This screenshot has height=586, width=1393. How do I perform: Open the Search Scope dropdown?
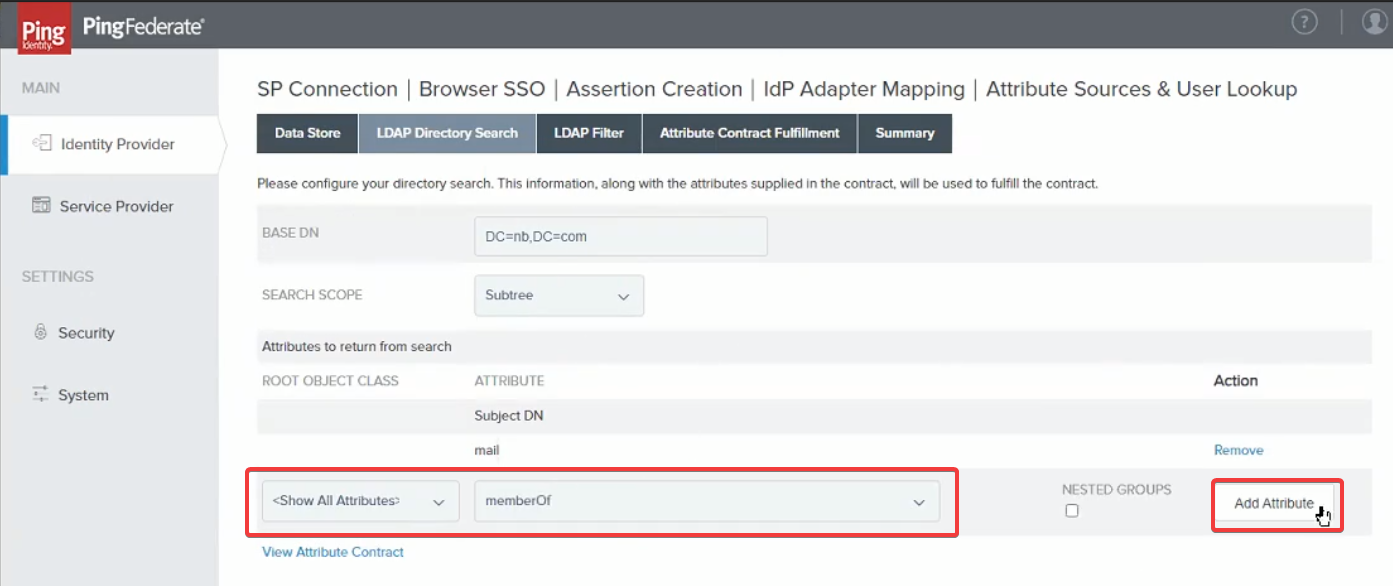tap(558, 295)
